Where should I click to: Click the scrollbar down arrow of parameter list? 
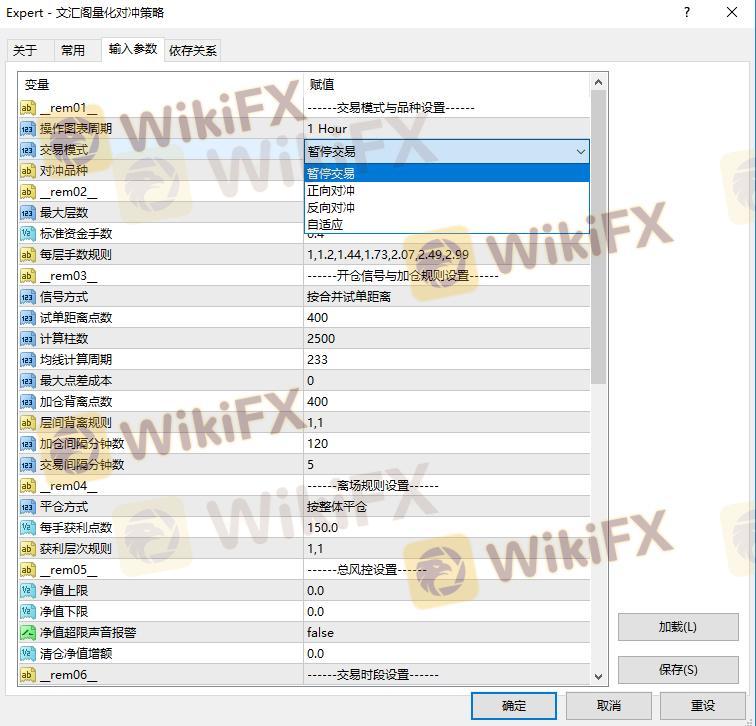click(x=599, y=676)
